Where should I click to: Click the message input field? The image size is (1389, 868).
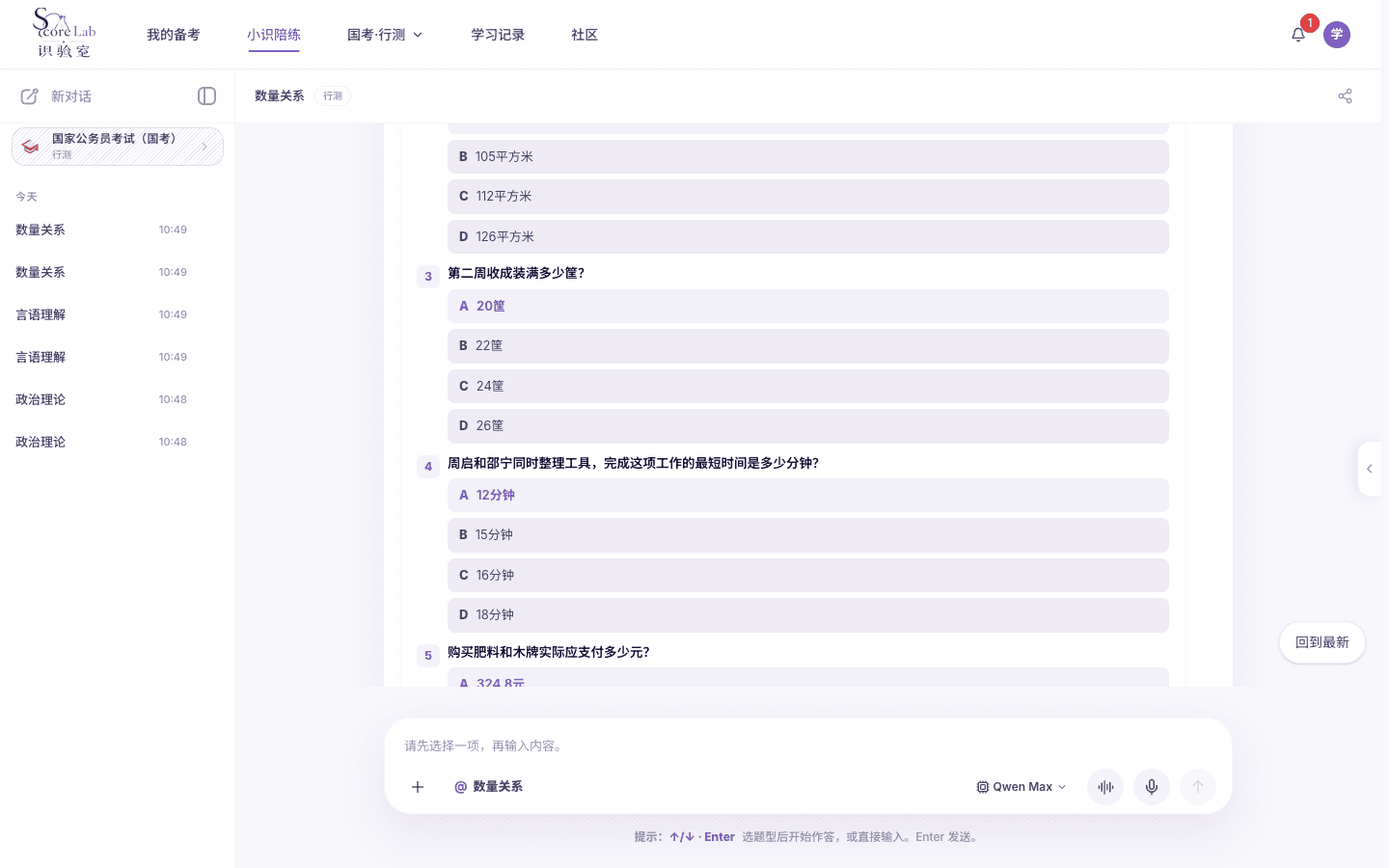808,746
